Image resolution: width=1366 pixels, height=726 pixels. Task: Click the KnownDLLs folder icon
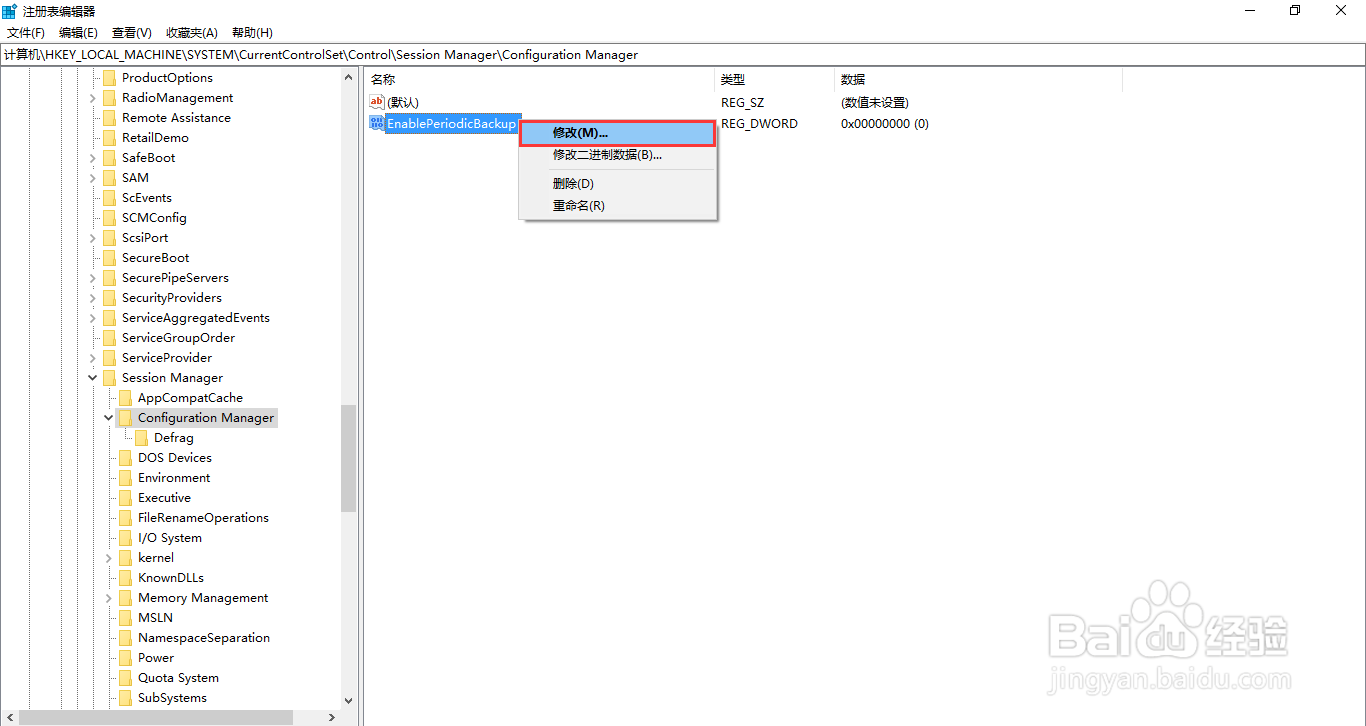tap(126, 577)
